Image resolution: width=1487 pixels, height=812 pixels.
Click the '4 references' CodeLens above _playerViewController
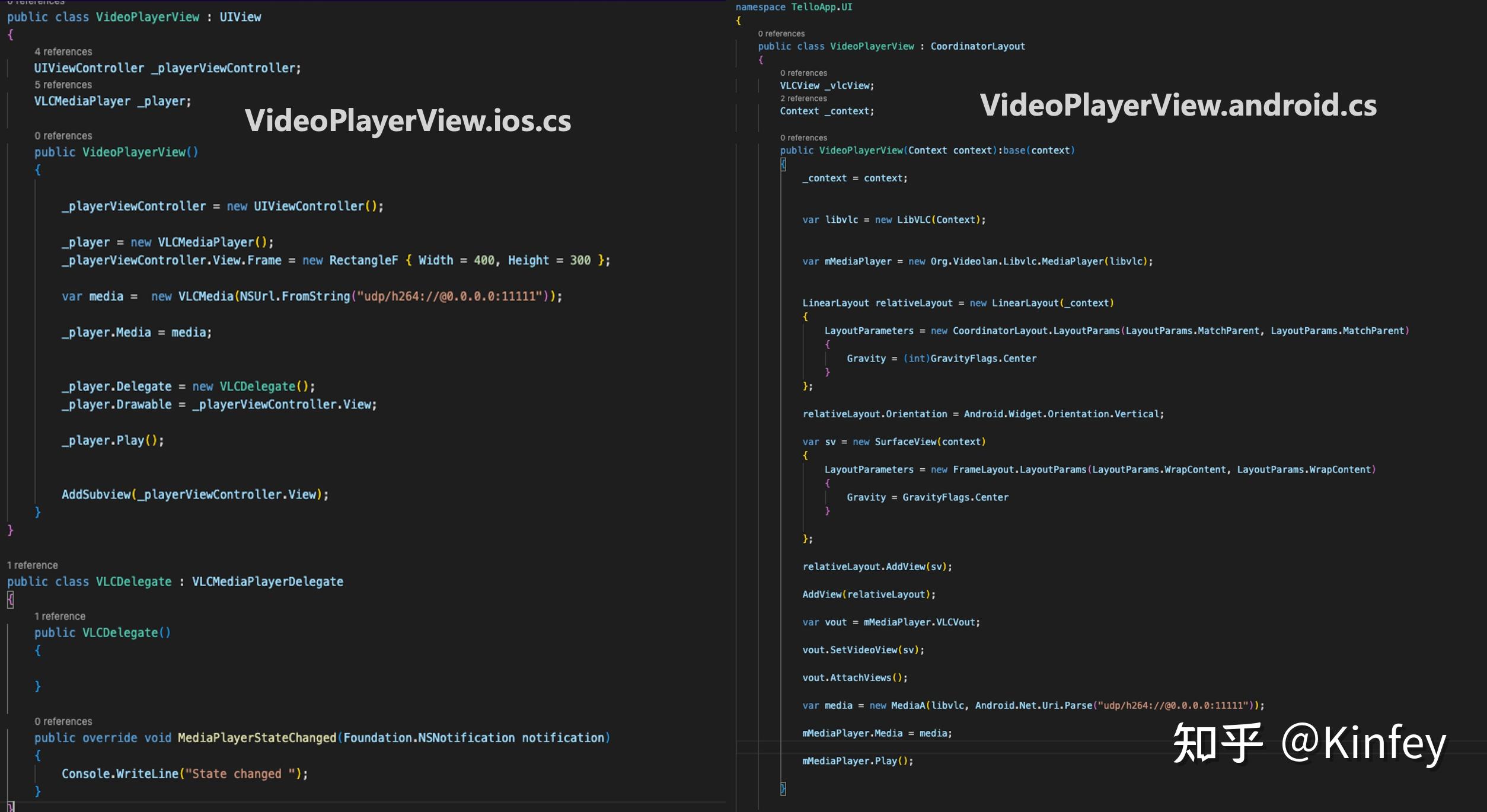(63, 52)
